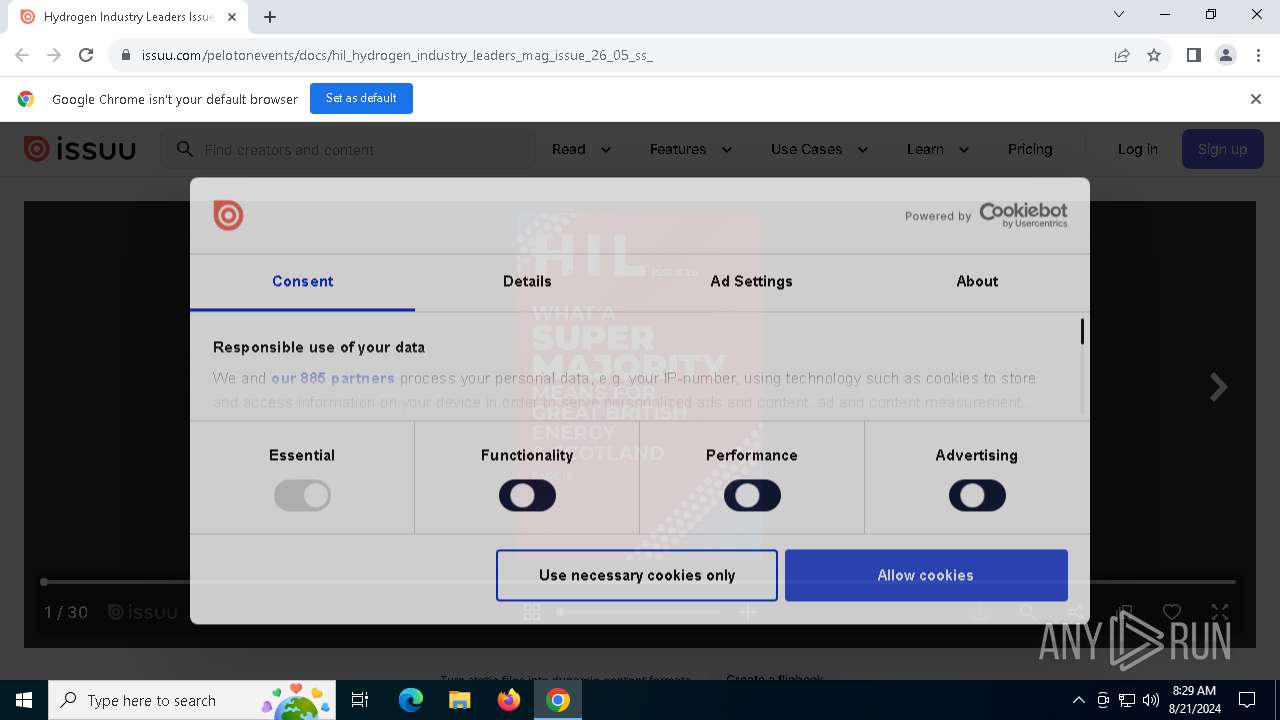
Task: Open the 'our 885 partners' link
Action: coord(333,378)
